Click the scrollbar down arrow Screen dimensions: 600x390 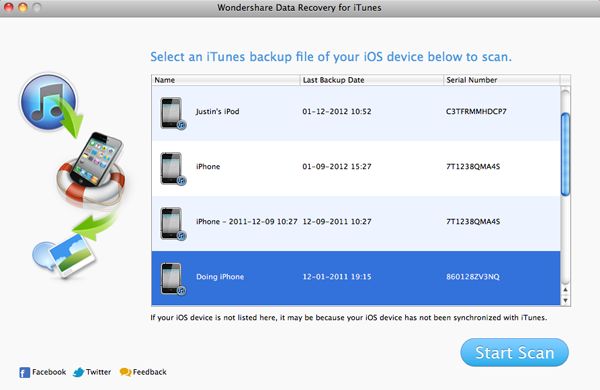pos(565,300)
